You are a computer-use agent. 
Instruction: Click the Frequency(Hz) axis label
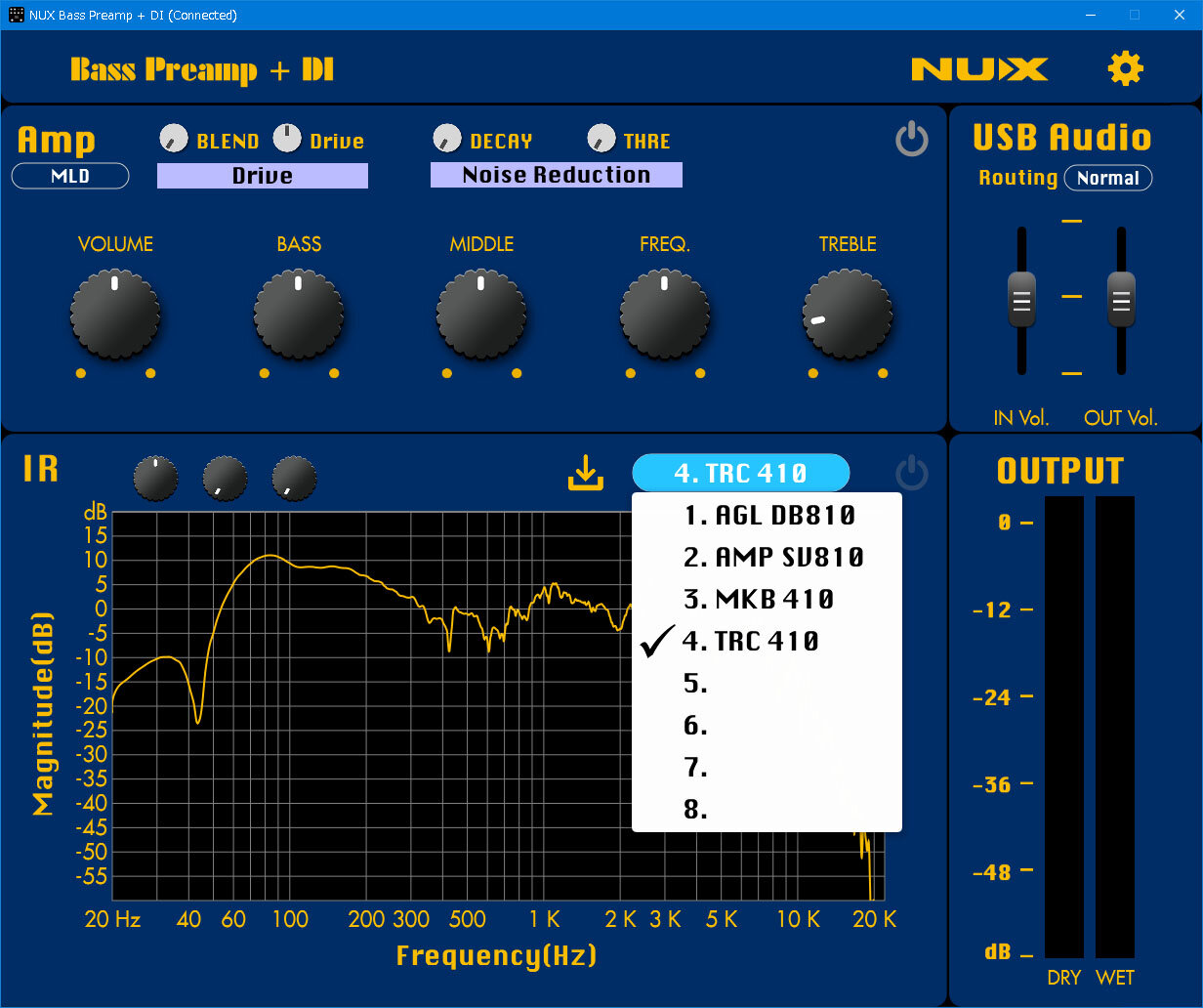click(x=496, y=954)
